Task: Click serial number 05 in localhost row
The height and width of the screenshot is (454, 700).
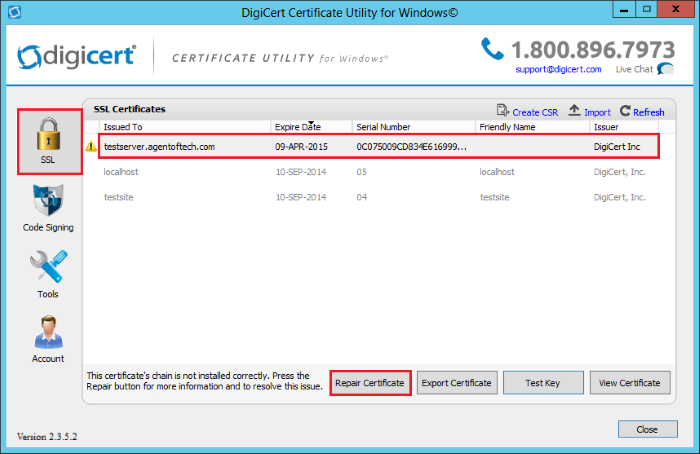Action: [362, 172]
